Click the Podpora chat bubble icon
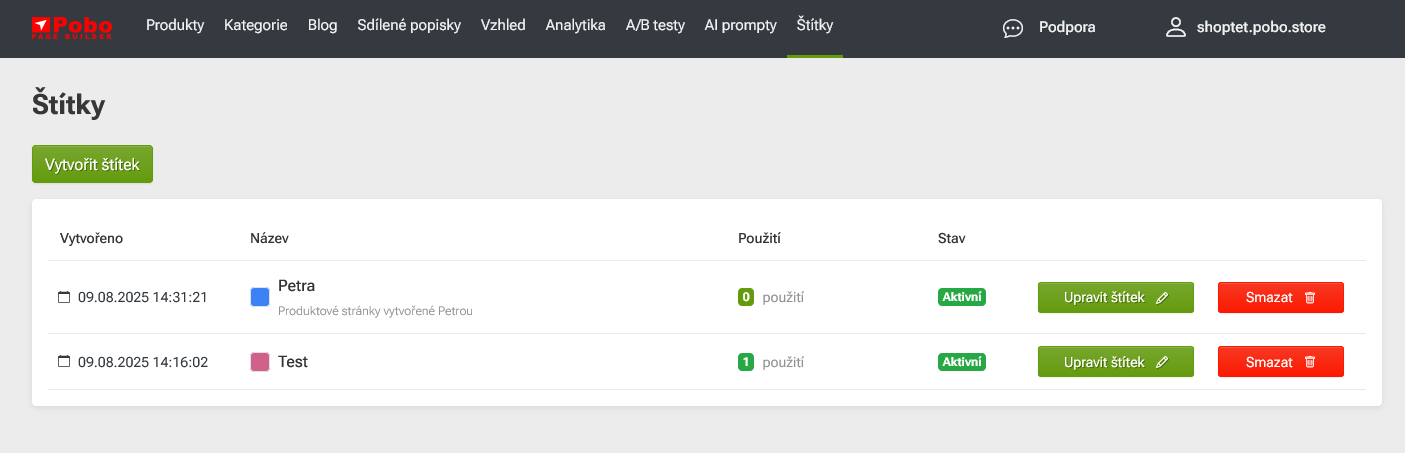 click(1013, 28)
